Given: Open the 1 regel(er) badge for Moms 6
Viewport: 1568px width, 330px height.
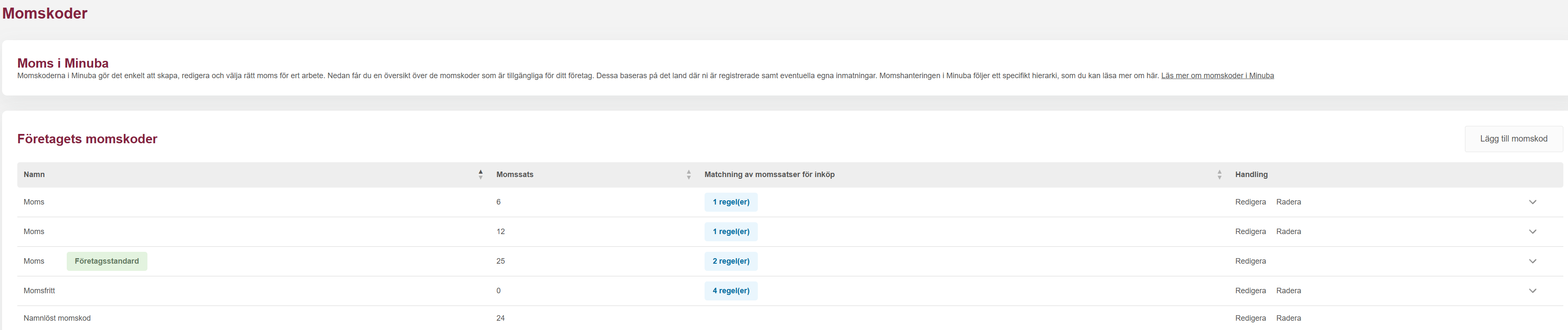Looking at the screenshot, I should (x=730, y=202).
